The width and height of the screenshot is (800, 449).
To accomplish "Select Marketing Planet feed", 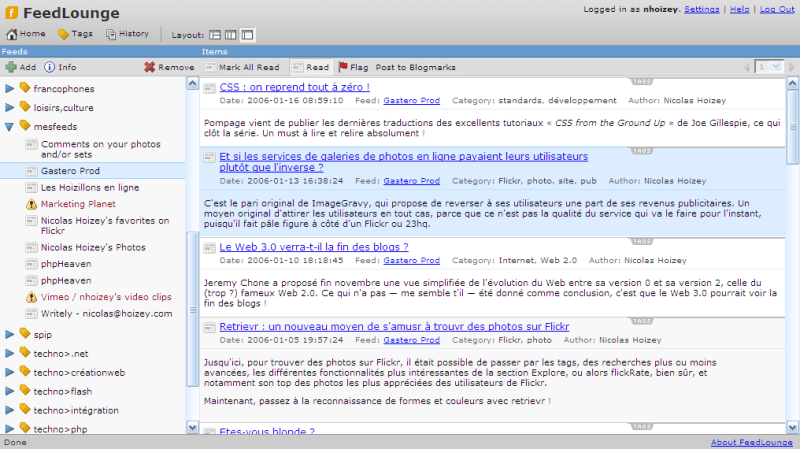I will 78,204.
